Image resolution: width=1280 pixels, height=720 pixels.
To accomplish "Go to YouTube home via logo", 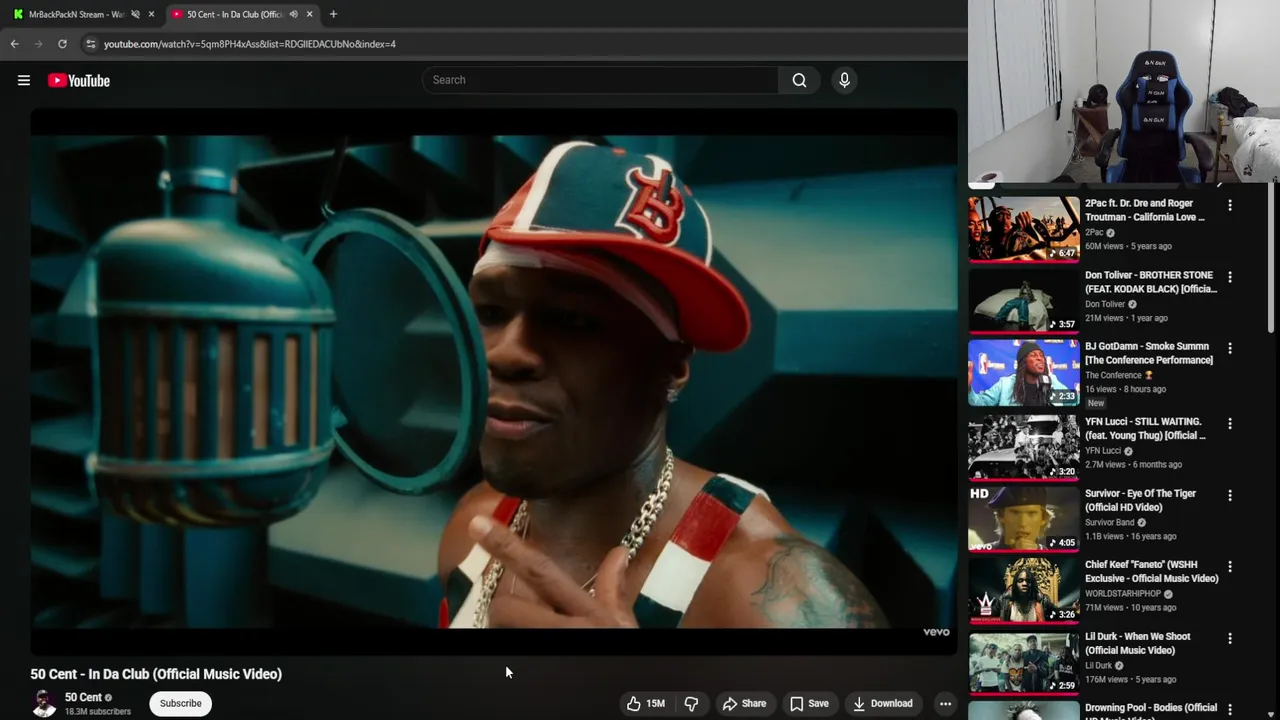I will (x=79, y=80).
